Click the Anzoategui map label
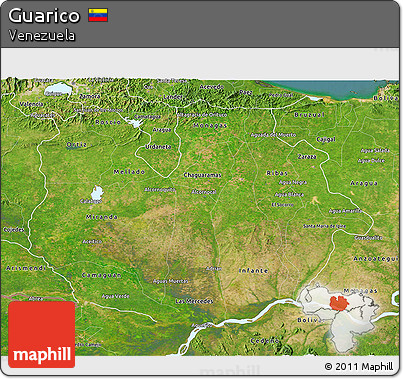403x379 pixels. pos(376,258)
